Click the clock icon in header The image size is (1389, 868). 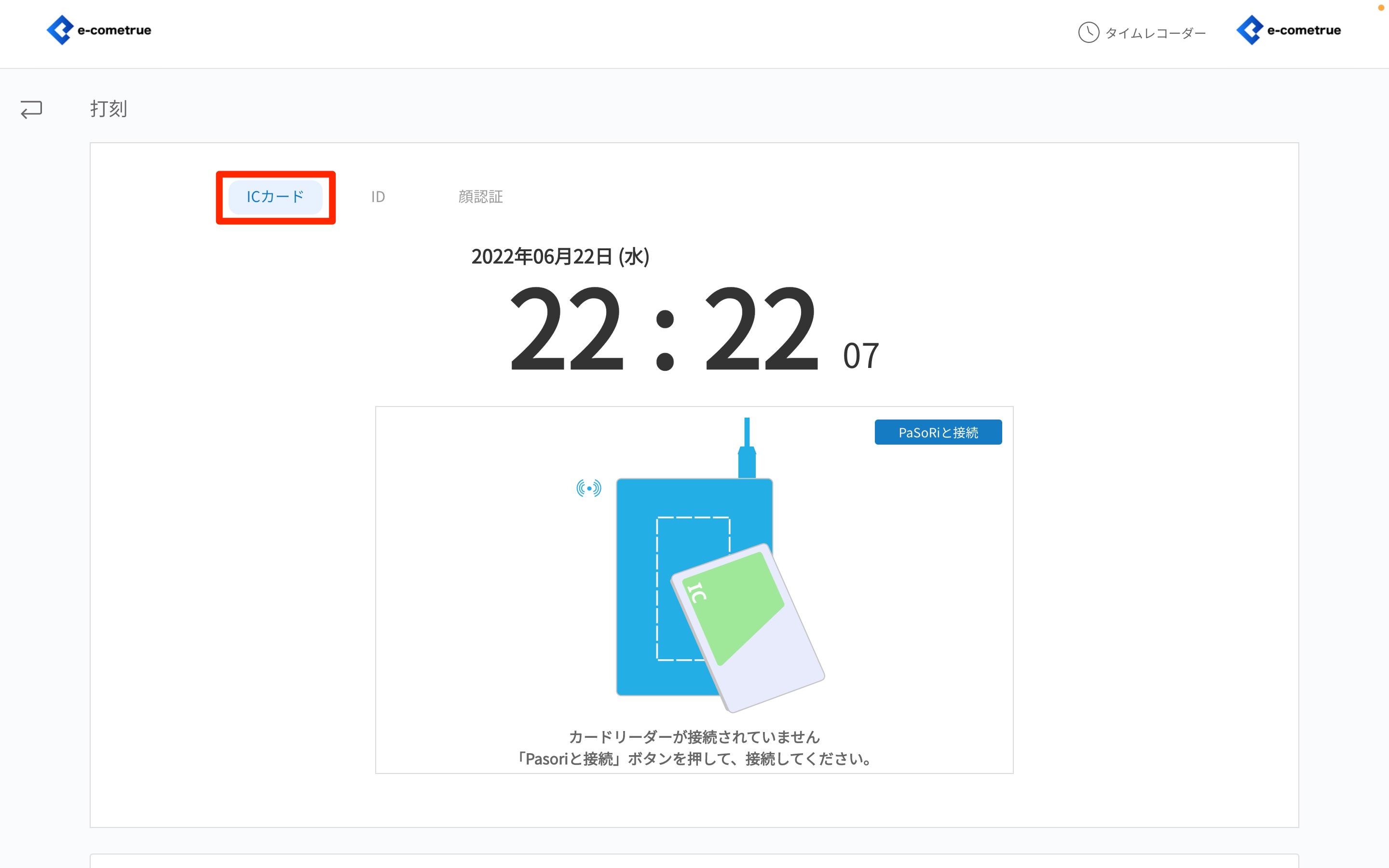tap(1088, 33)
